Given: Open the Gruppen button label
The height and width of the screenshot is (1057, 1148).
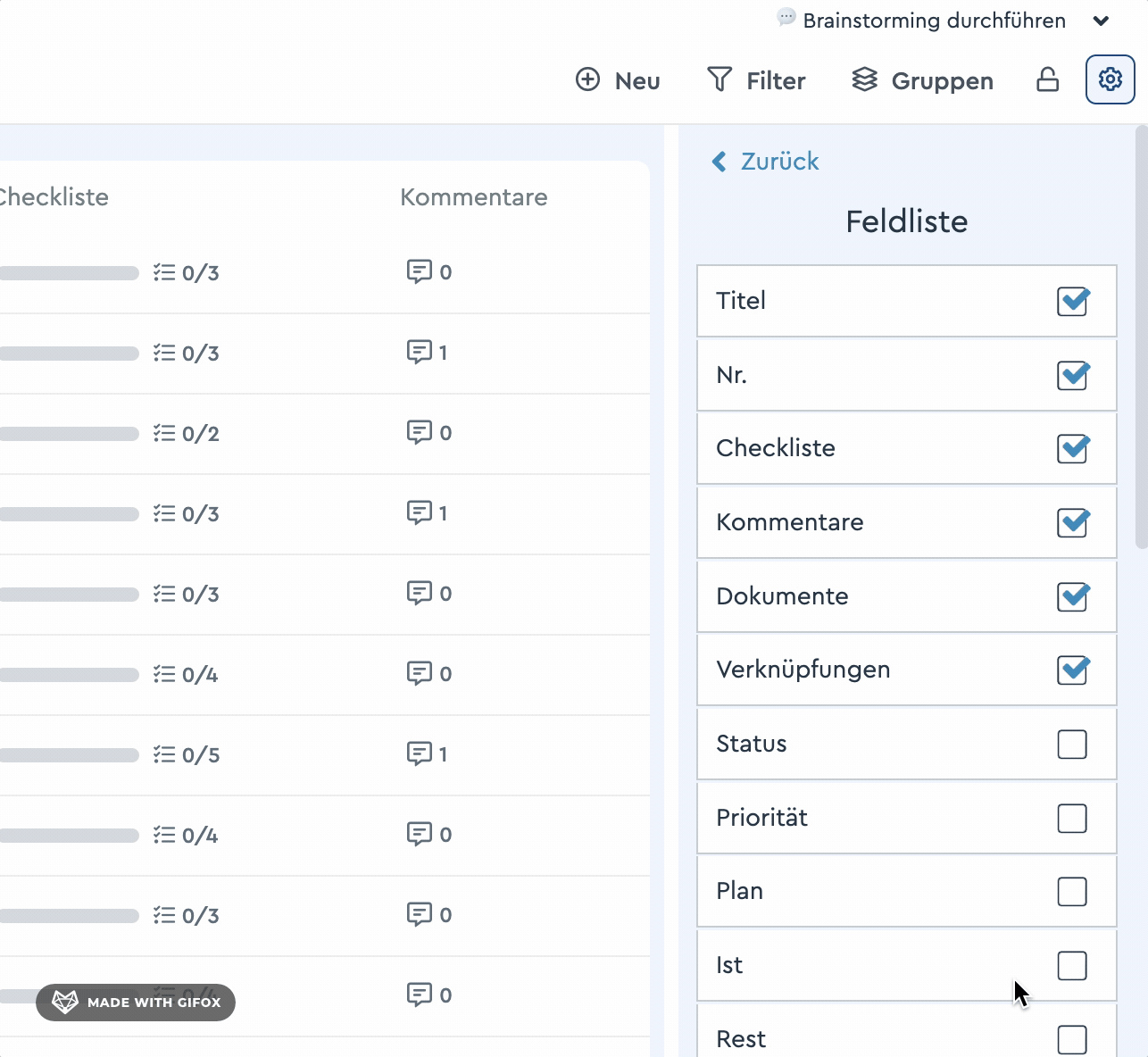Looking at the screenshot, I should tap(943, 81).
